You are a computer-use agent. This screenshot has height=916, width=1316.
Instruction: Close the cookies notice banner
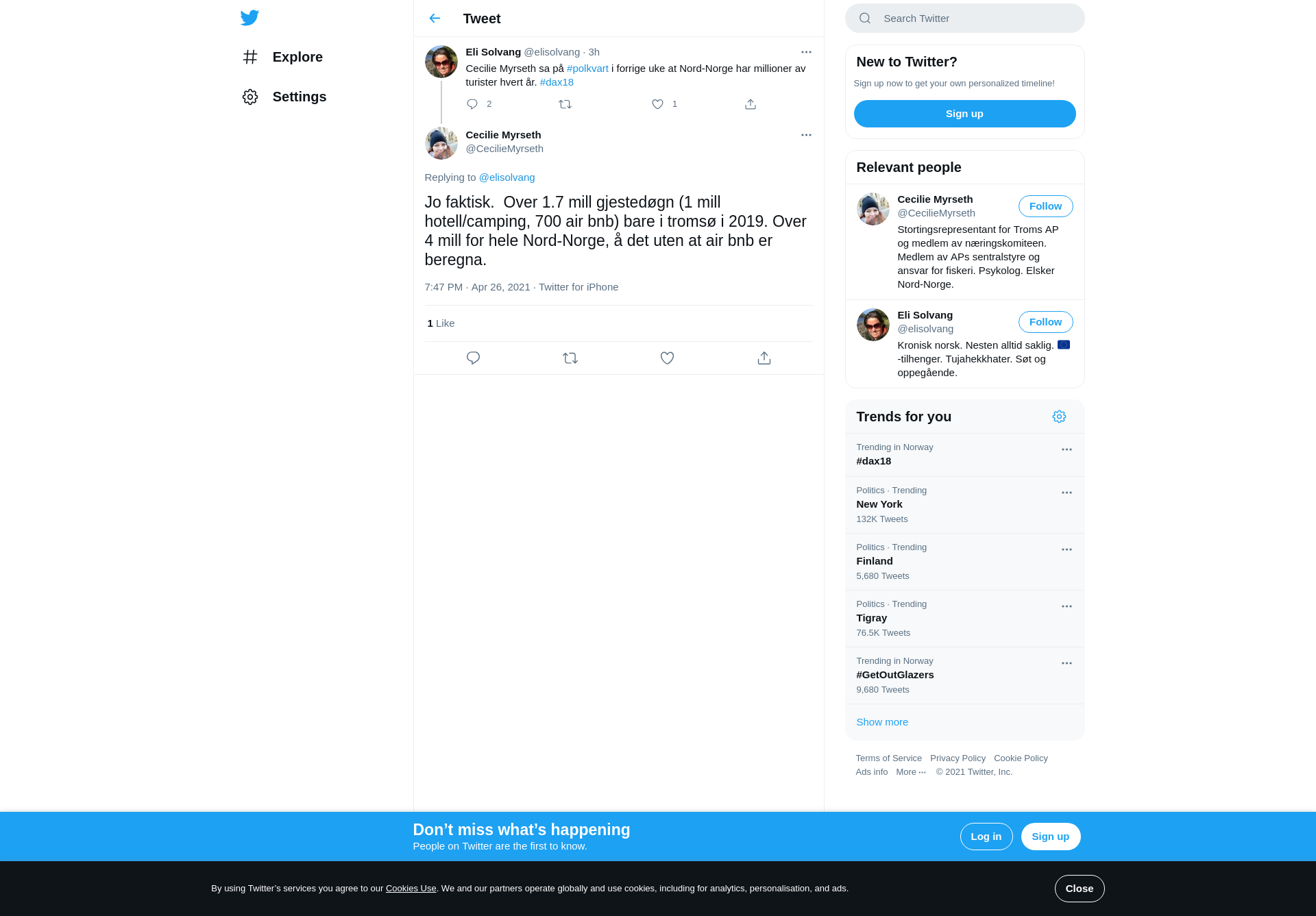tap(1080, 889)
